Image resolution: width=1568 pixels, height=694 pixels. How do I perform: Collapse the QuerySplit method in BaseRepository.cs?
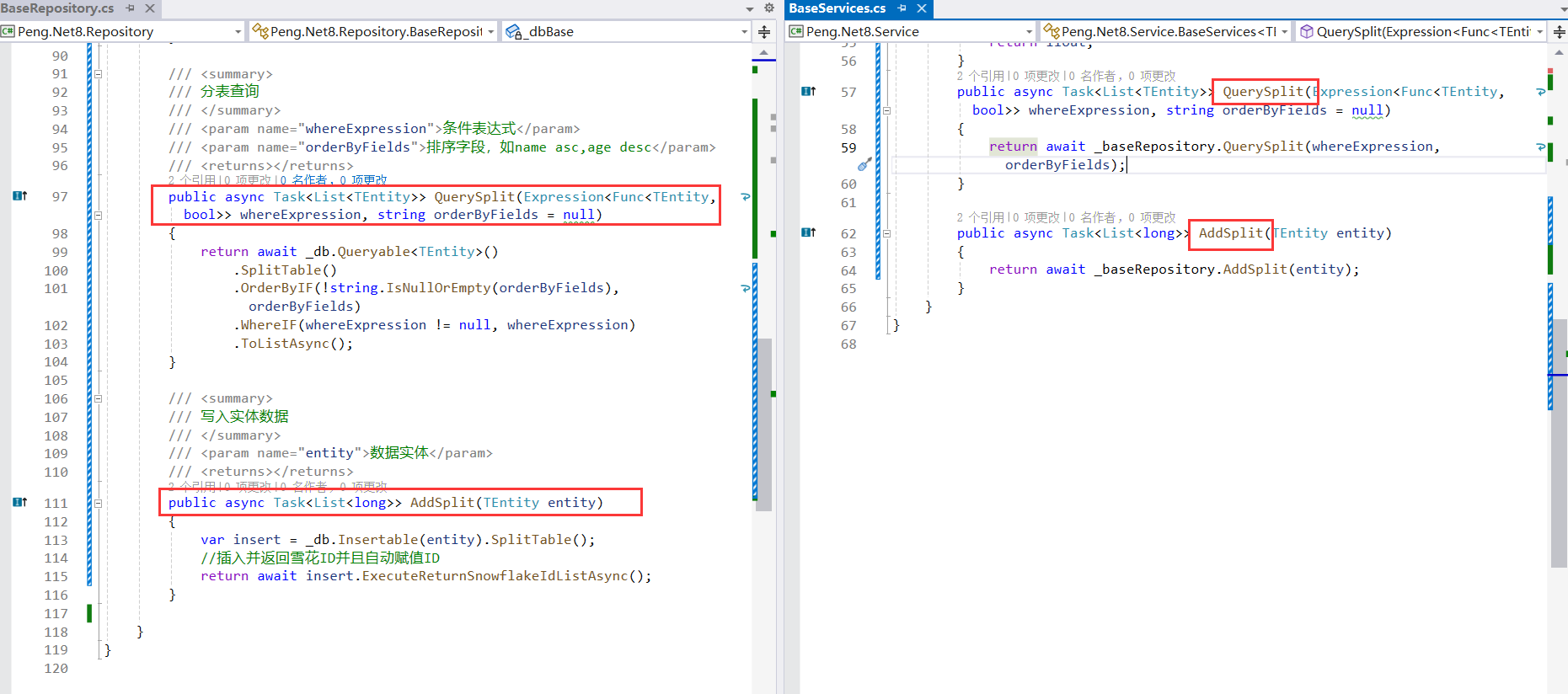click(98, 215)
